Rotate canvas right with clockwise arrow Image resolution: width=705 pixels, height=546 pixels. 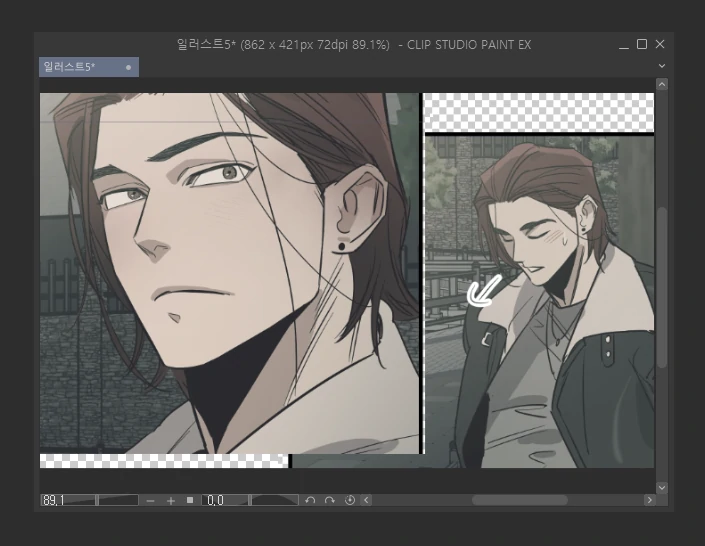[x=330, y=500]
